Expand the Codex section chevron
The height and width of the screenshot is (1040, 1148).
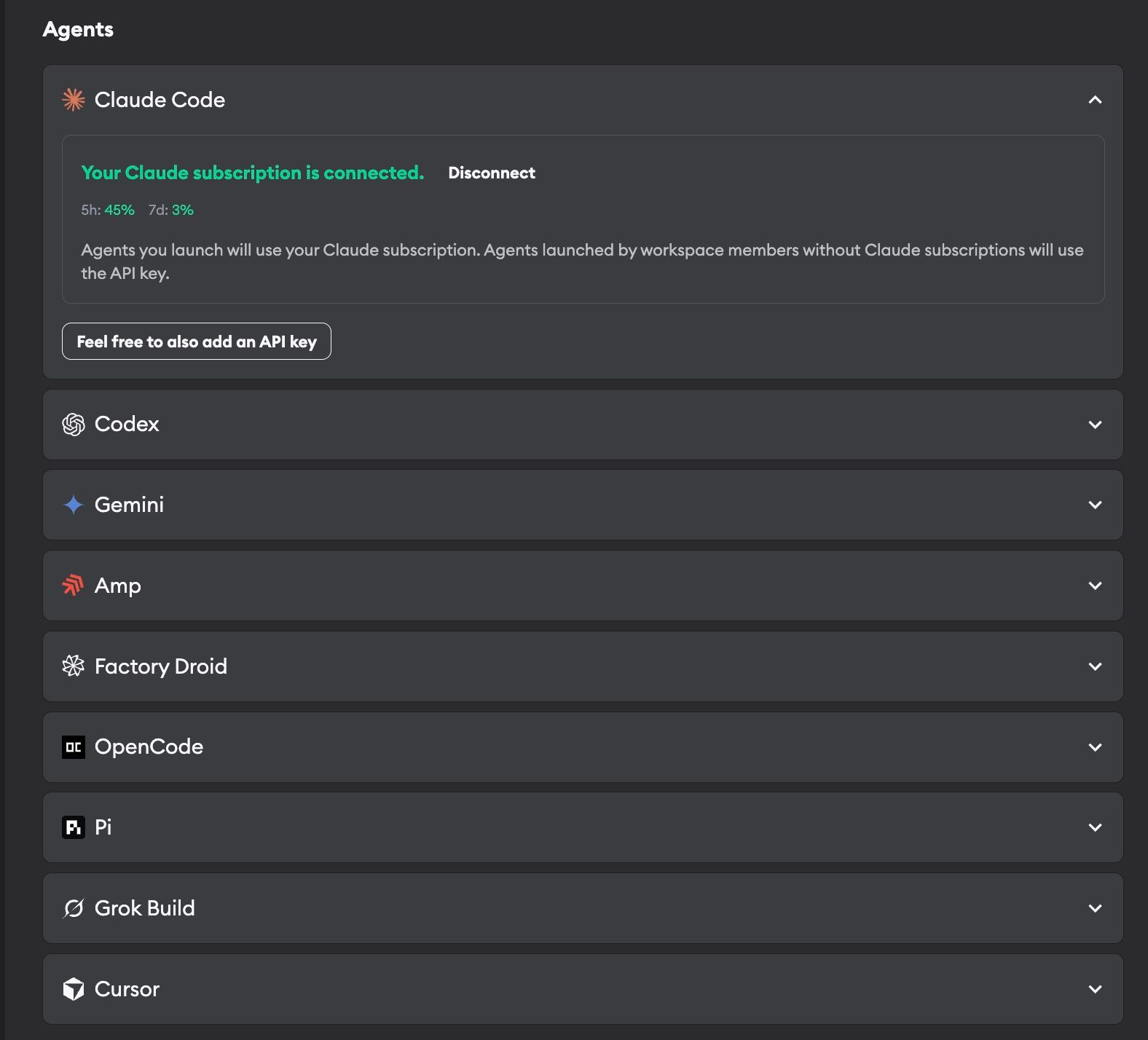coord(1095,425)
